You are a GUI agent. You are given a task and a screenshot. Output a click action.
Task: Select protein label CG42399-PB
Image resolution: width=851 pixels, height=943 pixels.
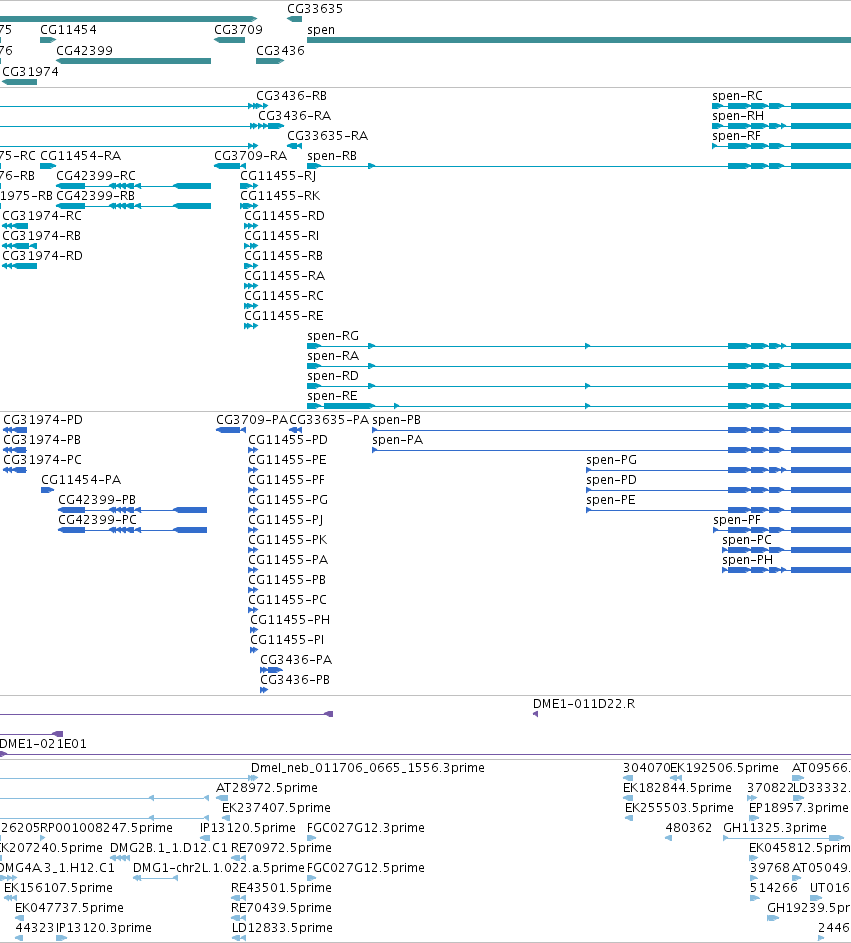pos(97,500)
